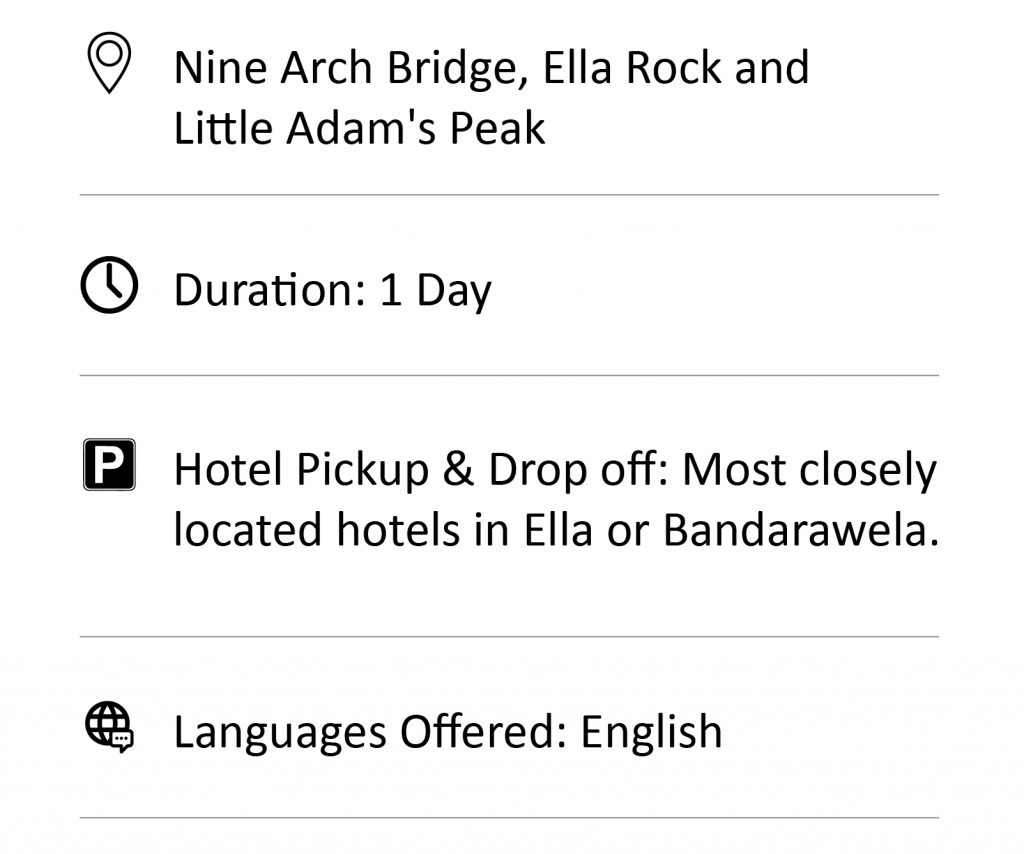
Task: Click "located hotels in Ella" text
Action: pos(383,529)
